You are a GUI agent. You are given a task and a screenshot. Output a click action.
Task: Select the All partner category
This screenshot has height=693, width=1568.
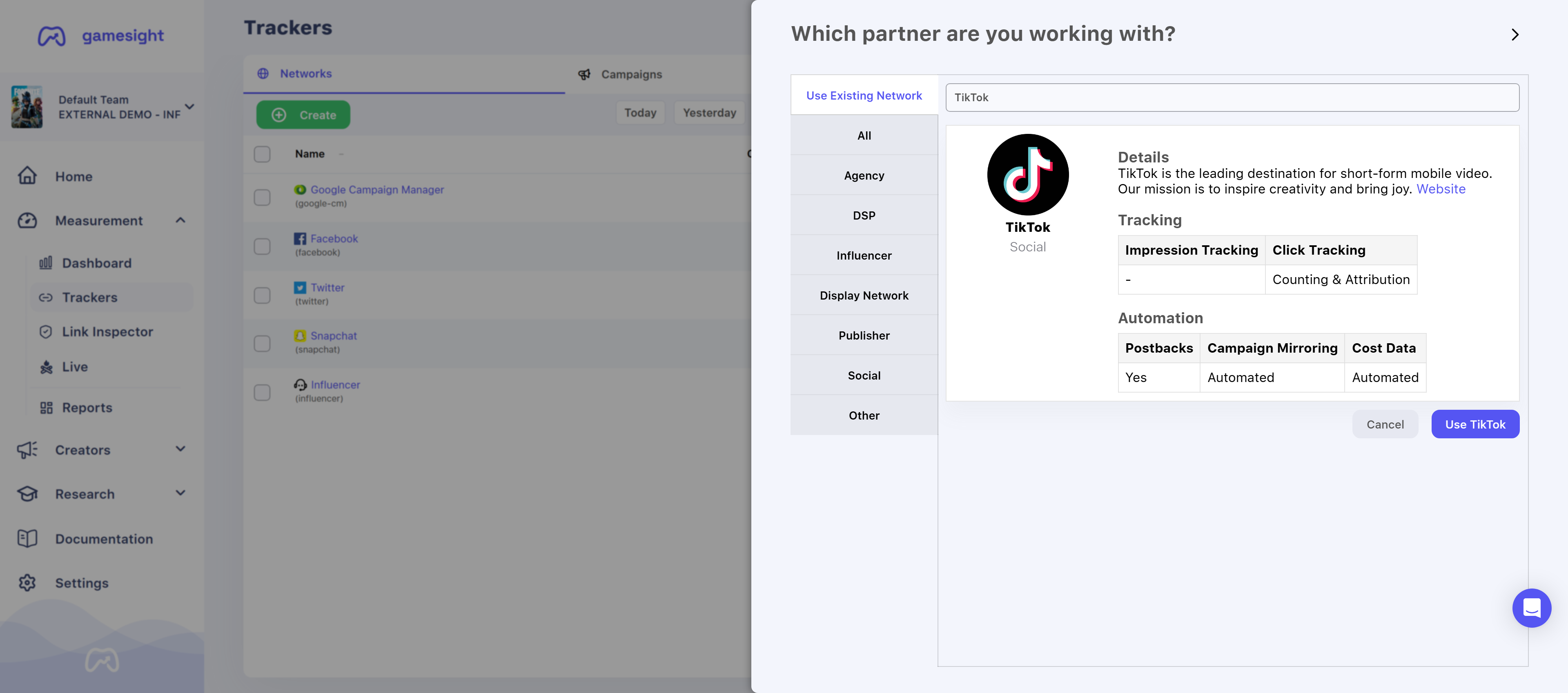864,135
